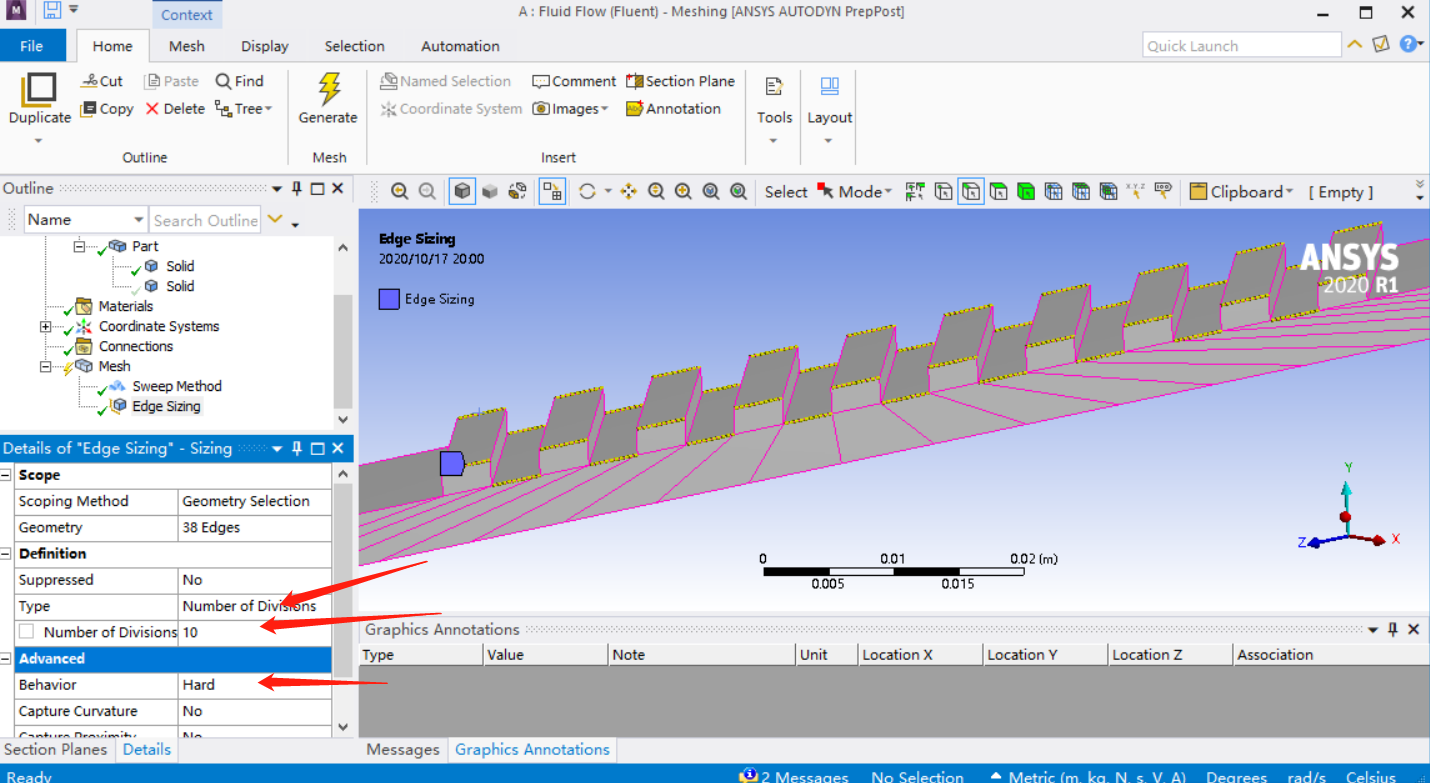This screenshot has height=784, width=1430.
Task: Click the x,y,z coordinates pick icon
Action: coord(1136,191)
